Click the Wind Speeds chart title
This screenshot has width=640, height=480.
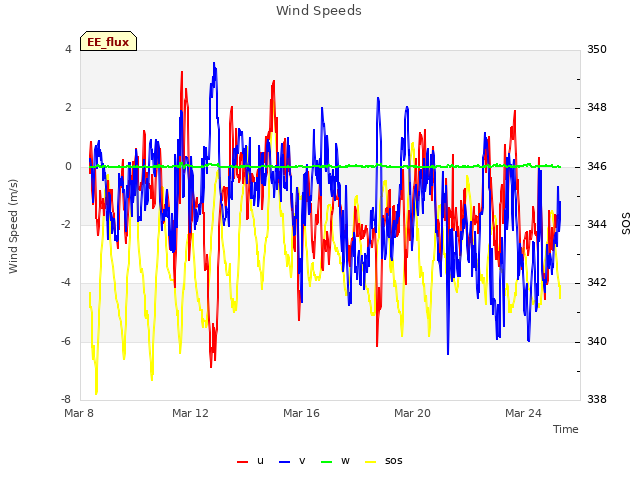319,11
